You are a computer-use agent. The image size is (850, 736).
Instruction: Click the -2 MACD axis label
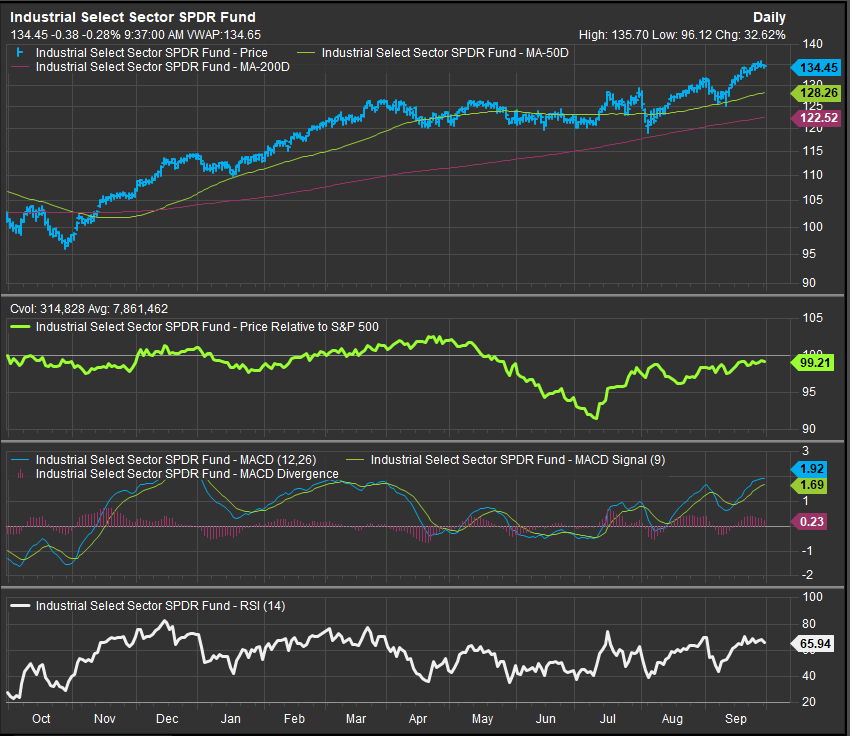point(808,574)
